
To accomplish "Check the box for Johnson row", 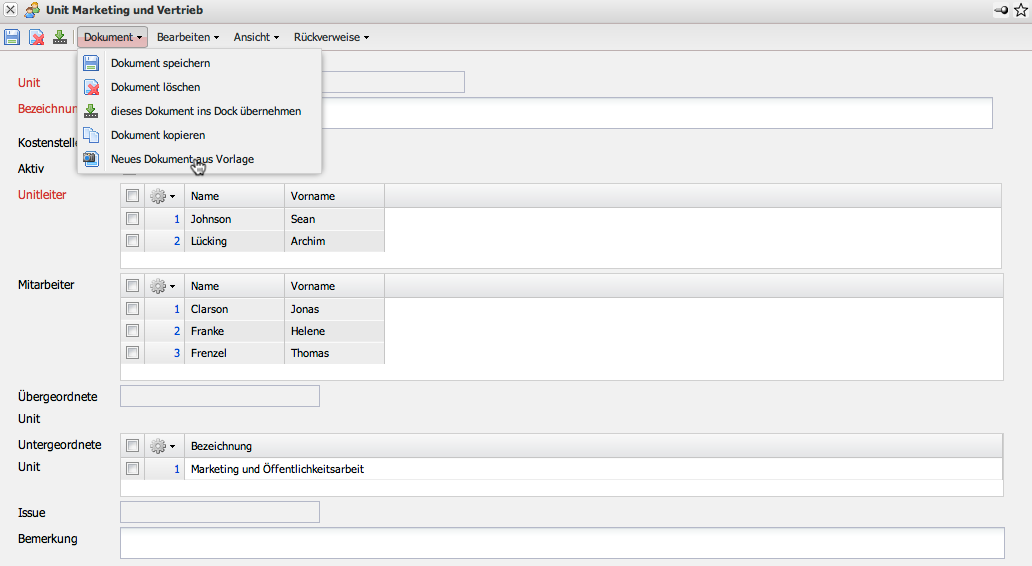I will click(133, 219).
